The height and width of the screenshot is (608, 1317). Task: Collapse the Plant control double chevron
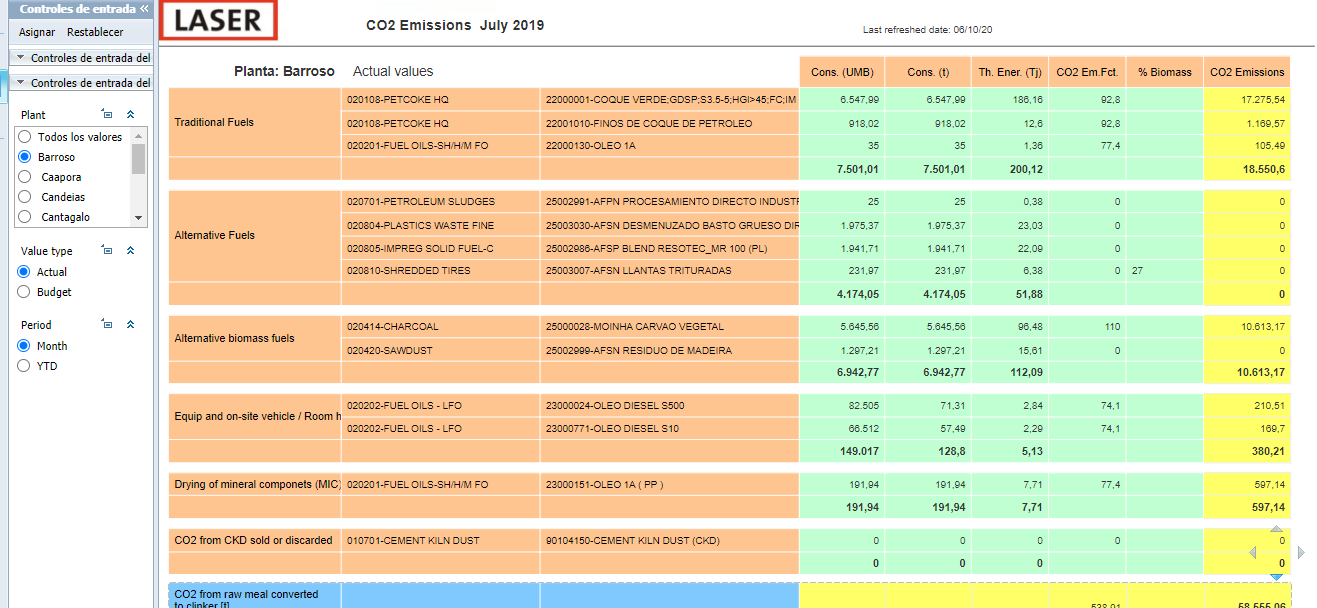pyautogui.click(x=130, y=115)
